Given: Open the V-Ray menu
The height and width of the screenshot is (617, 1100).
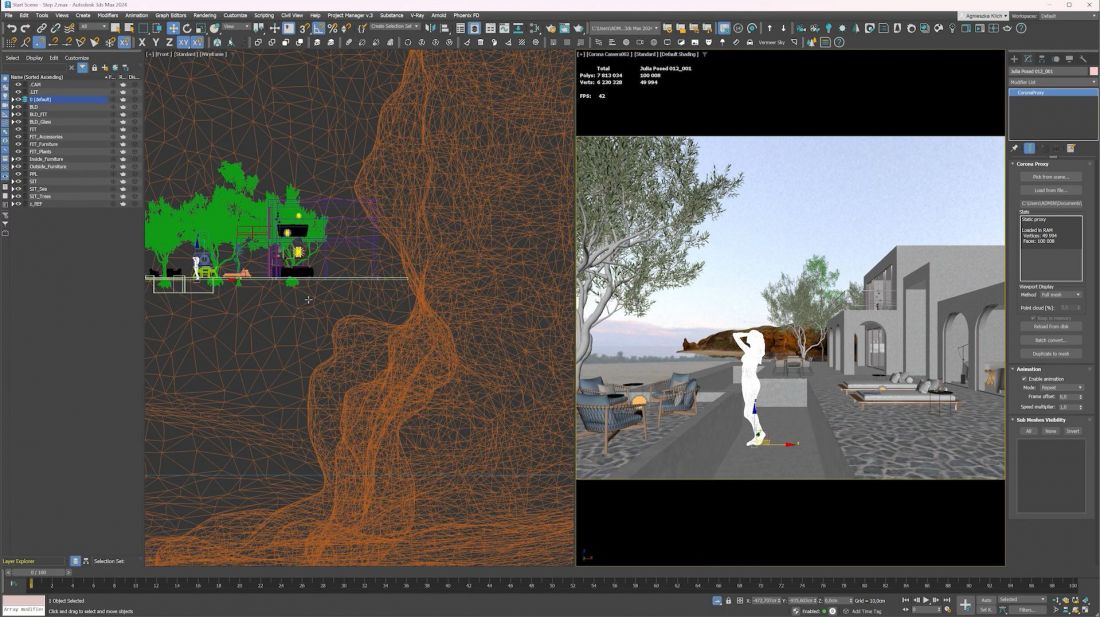Looking at the screenshot, I should point(417,15).
